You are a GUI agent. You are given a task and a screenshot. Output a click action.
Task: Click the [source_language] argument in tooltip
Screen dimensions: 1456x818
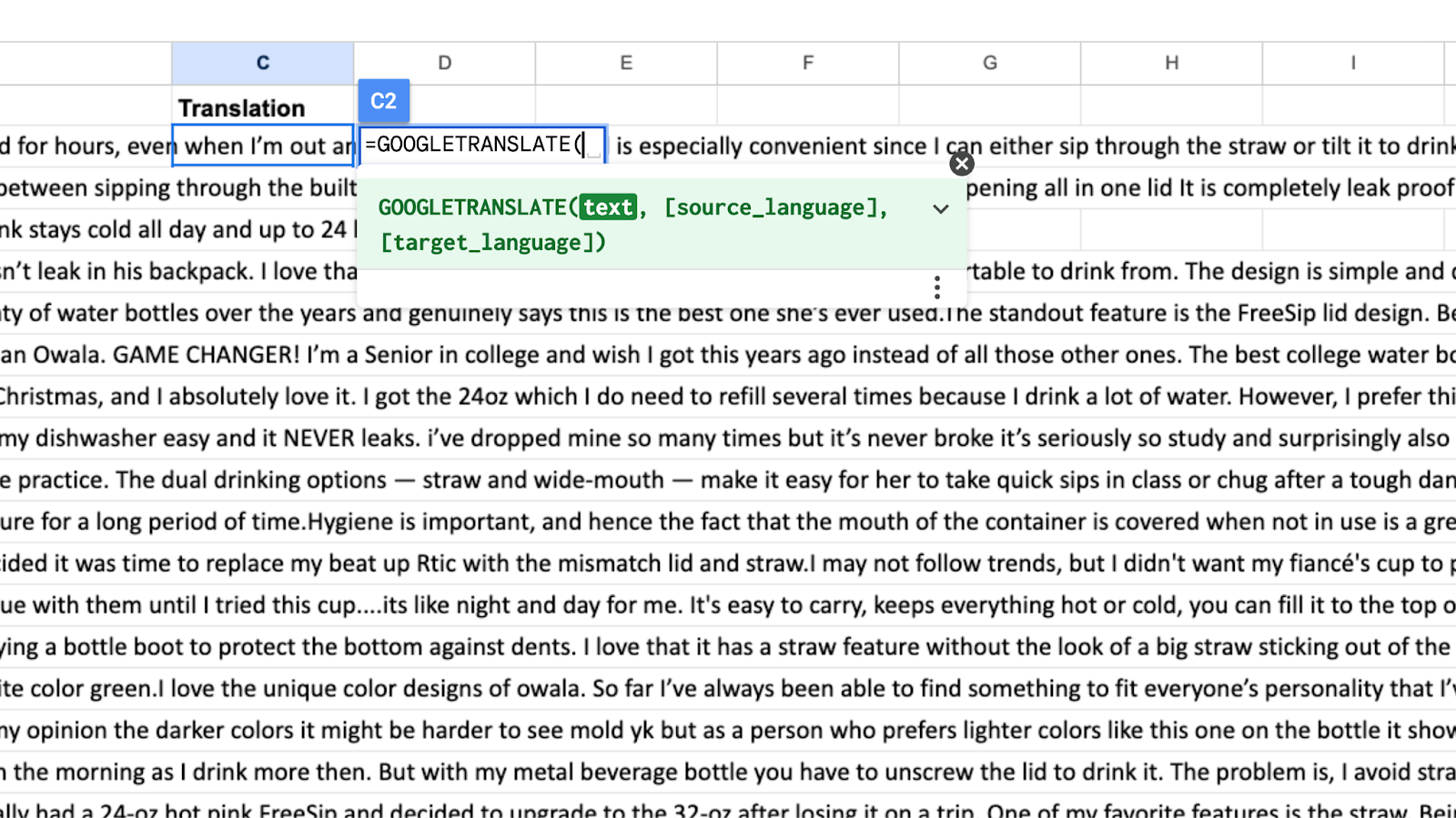[773, 207]
